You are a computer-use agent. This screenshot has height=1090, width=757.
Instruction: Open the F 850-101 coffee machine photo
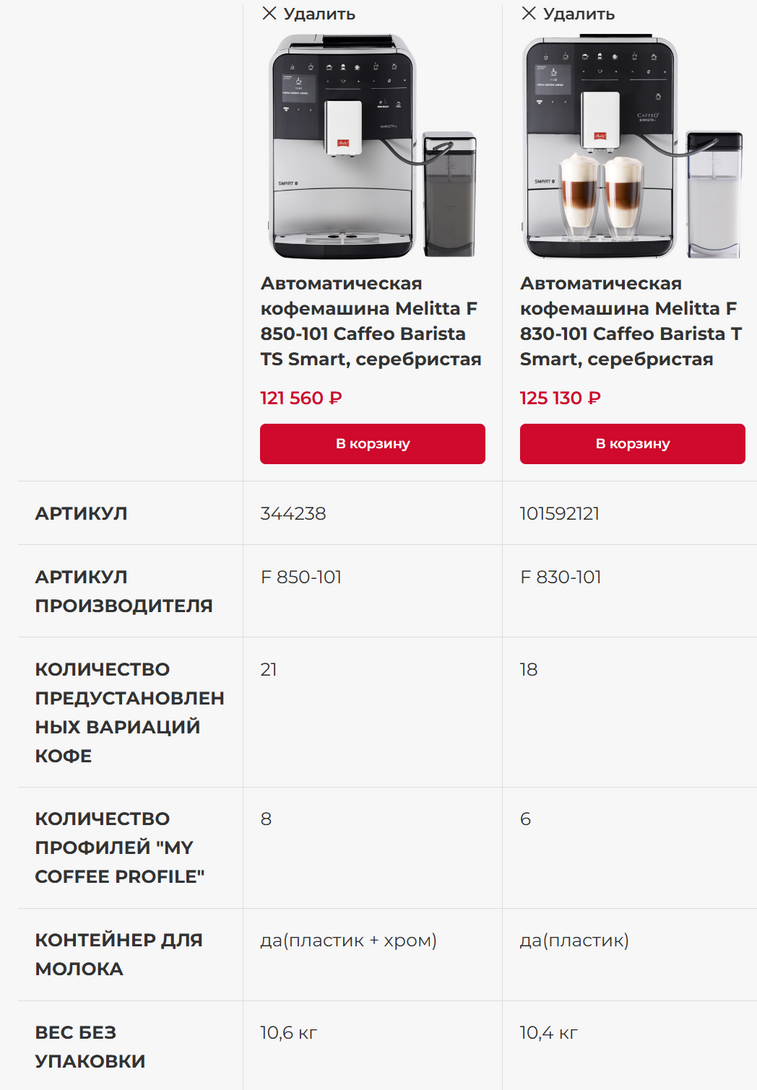pos(372,147)
